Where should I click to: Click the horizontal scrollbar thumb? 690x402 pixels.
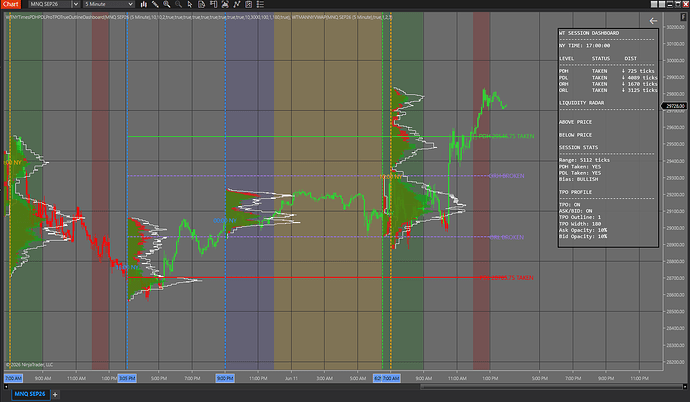pos(551,387)
